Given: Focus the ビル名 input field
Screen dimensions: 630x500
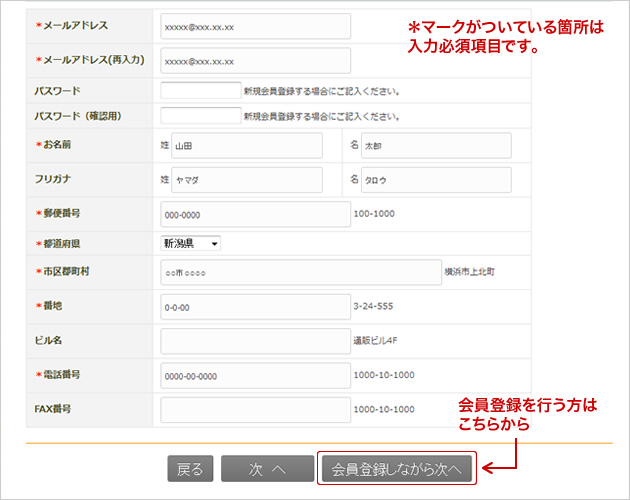Looking at the screenshot, I should [255, 341].
